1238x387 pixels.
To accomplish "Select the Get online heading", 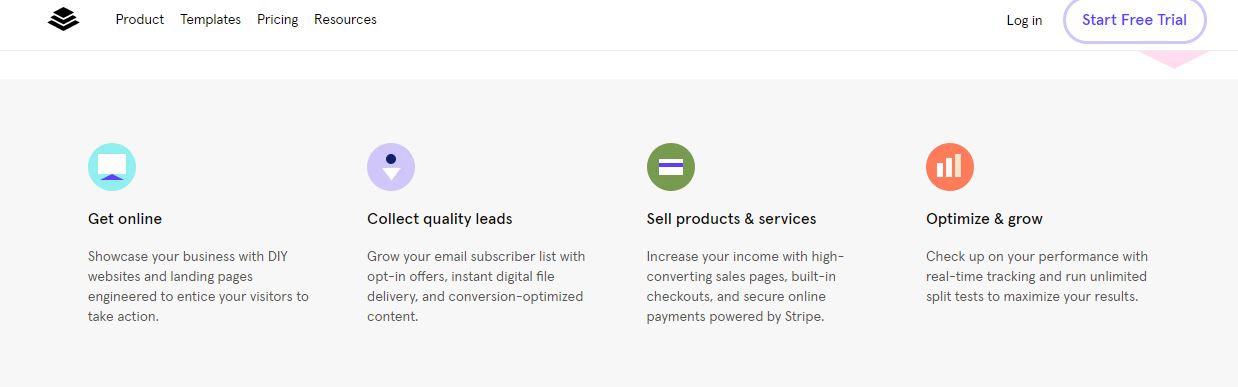I will pyautogui.click(x=125, y=218).
